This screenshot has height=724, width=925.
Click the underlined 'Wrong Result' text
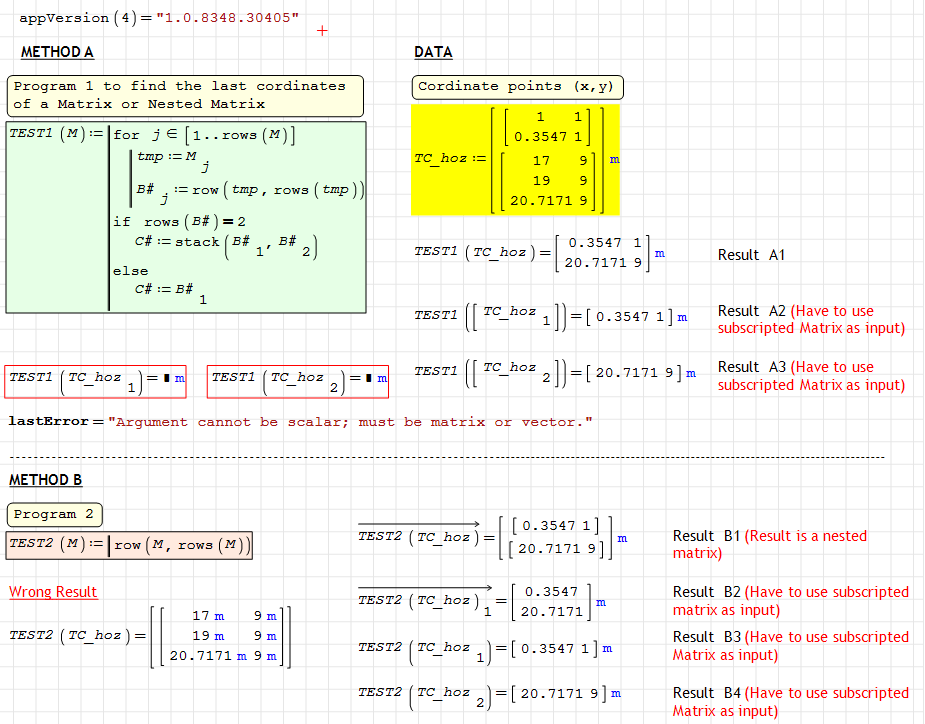click(53, 592)
